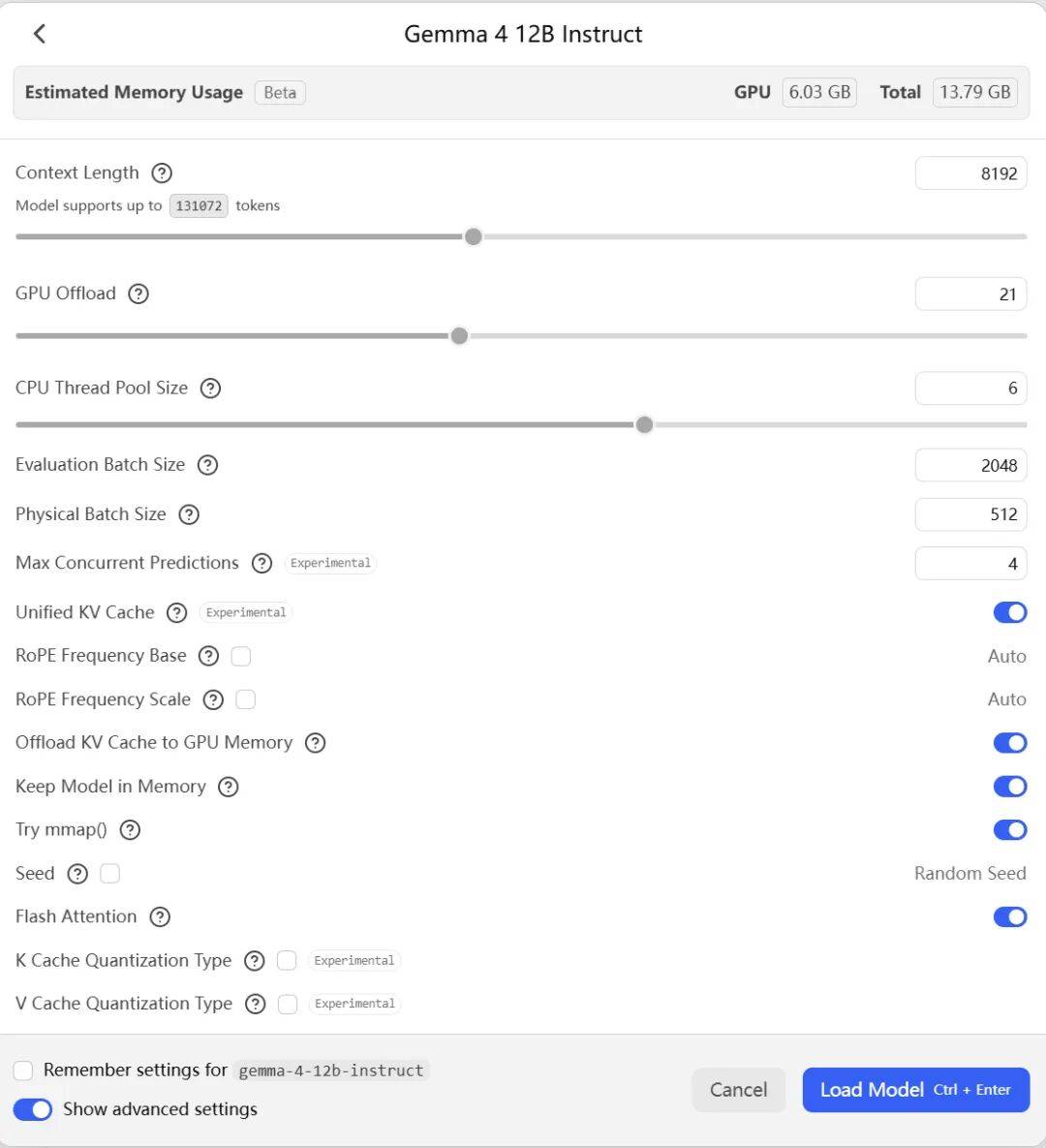
Task: Cancel the model load dialog
Action: [x=739, y=1090]
